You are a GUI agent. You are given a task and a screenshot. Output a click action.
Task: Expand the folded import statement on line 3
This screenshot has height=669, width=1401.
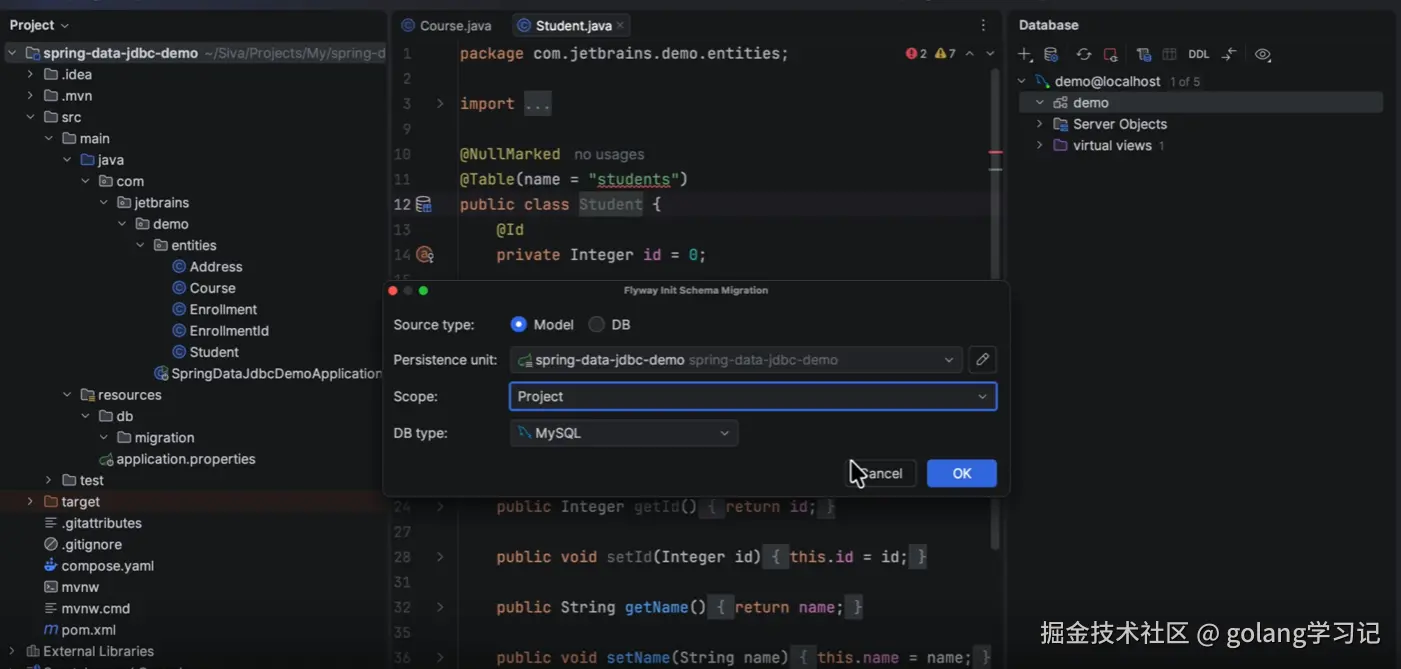pyautogui.click(x=440, y=104)
